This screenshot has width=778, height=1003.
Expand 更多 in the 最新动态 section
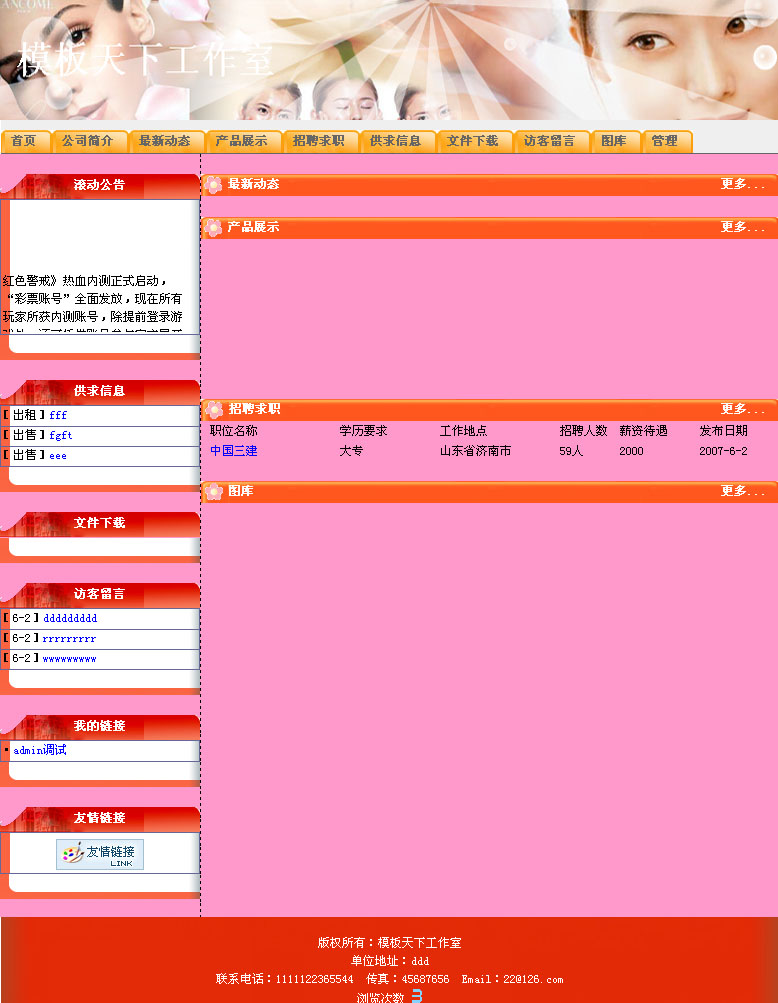tap(743, 185)
